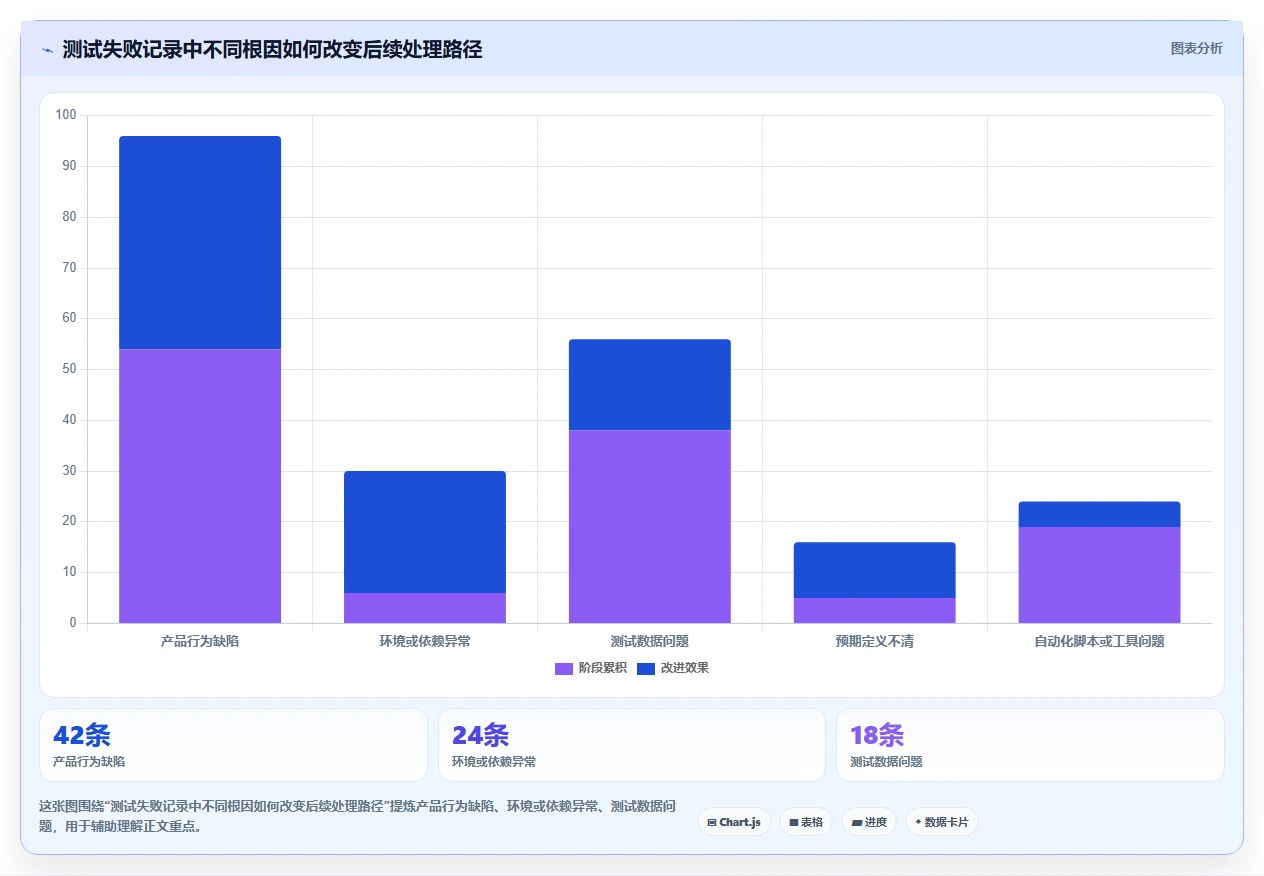This screenshot has height=876, width=1264.
Task: Click the 产品行为缺陷 caption under 42条
Action: 89,762
